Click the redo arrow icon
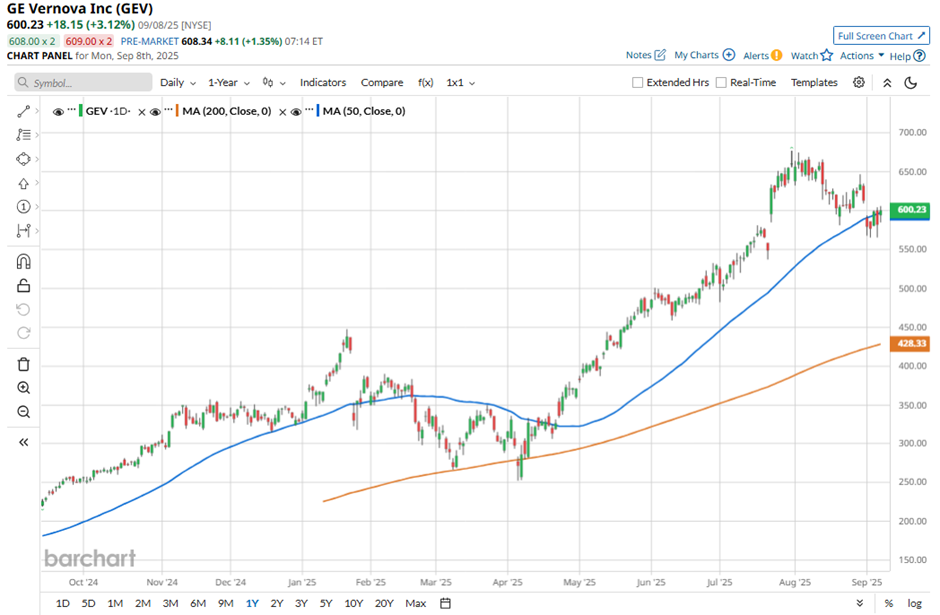Viewport: 940px width, 615px height. [x=23, y=333]
